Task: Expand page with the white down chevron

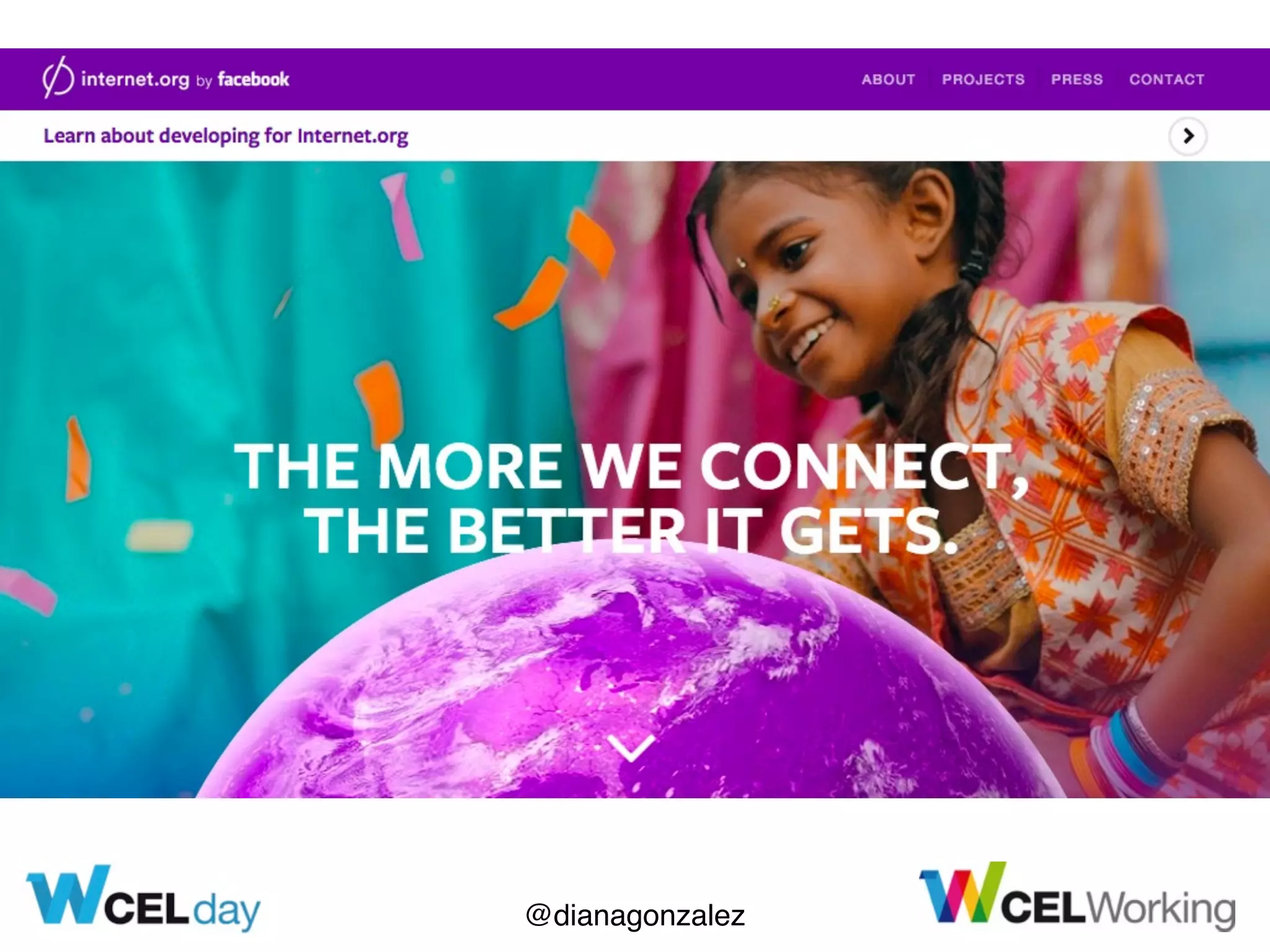Action: 631,748
